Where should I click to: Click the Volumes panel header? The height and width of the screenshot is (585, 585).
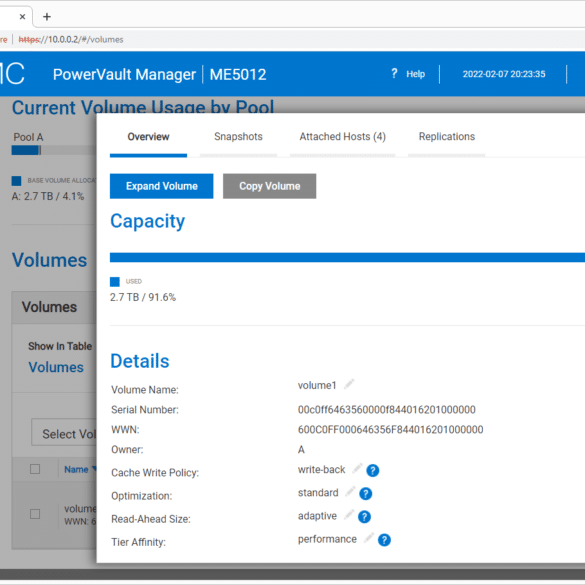click(x=53, y=307)
